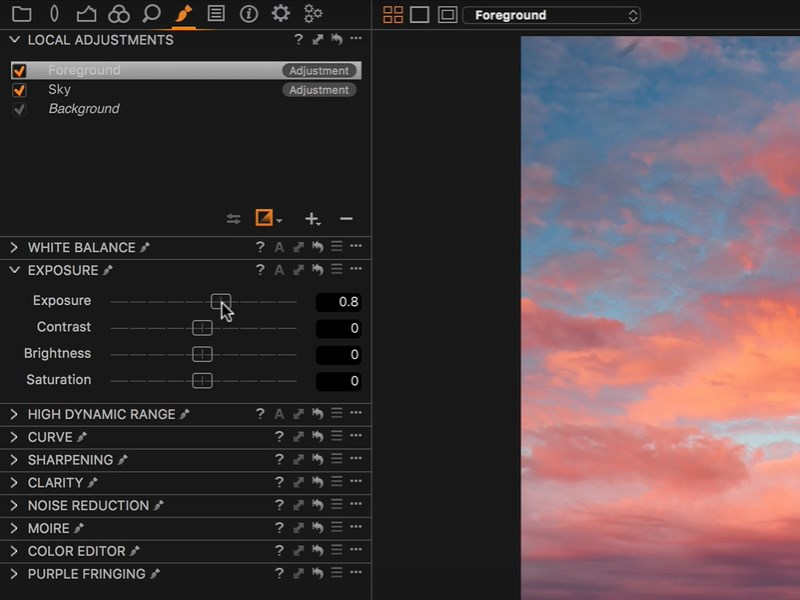
Task: Auto adjust White Balance
Action: click(279, 247)
